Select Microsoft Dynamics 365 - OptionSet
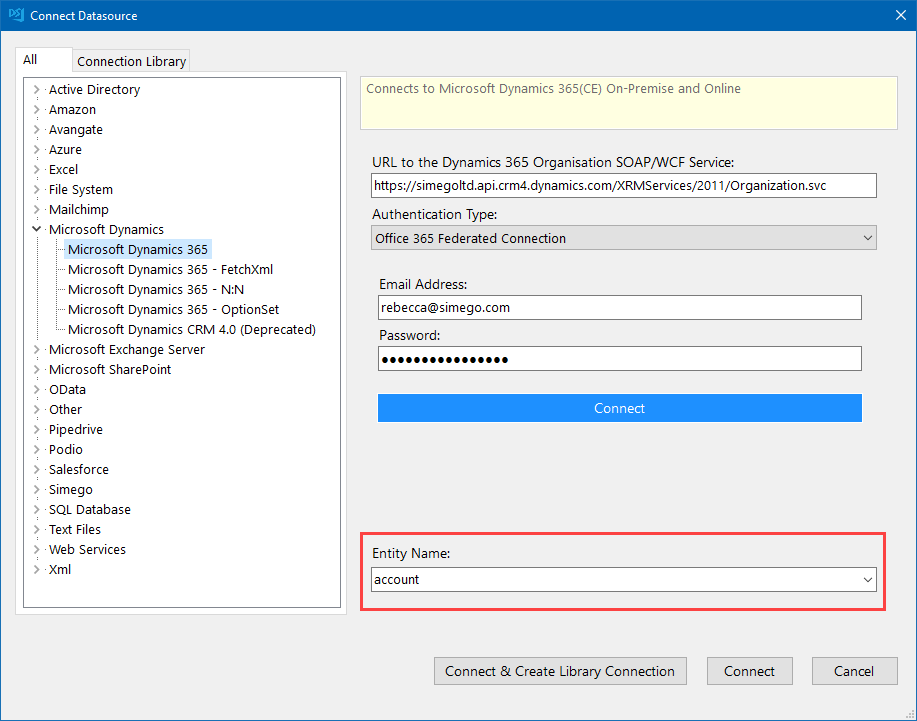 coord(173,309)
